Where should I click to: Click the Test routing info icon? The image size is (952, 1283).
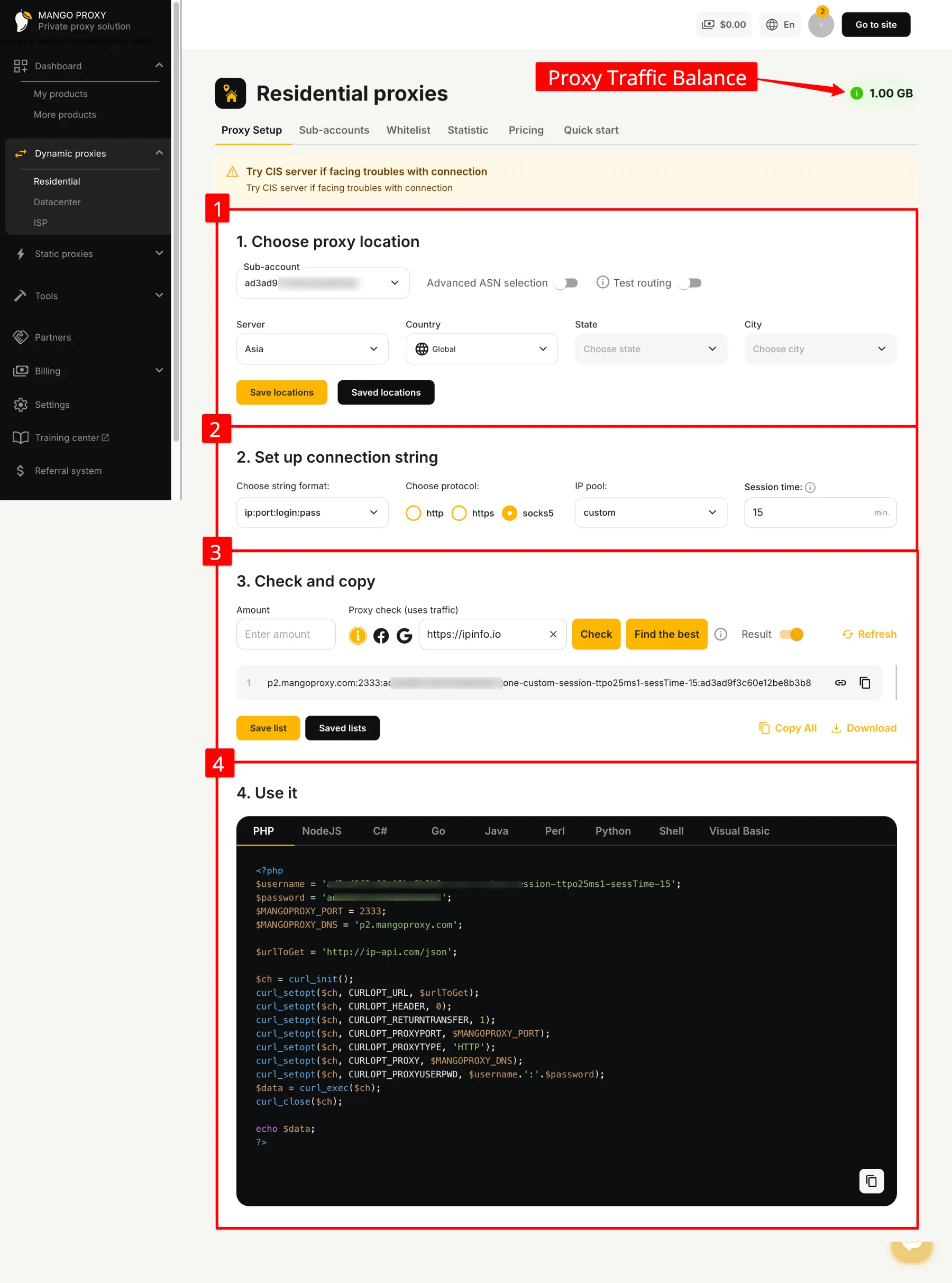pos(602,282)
